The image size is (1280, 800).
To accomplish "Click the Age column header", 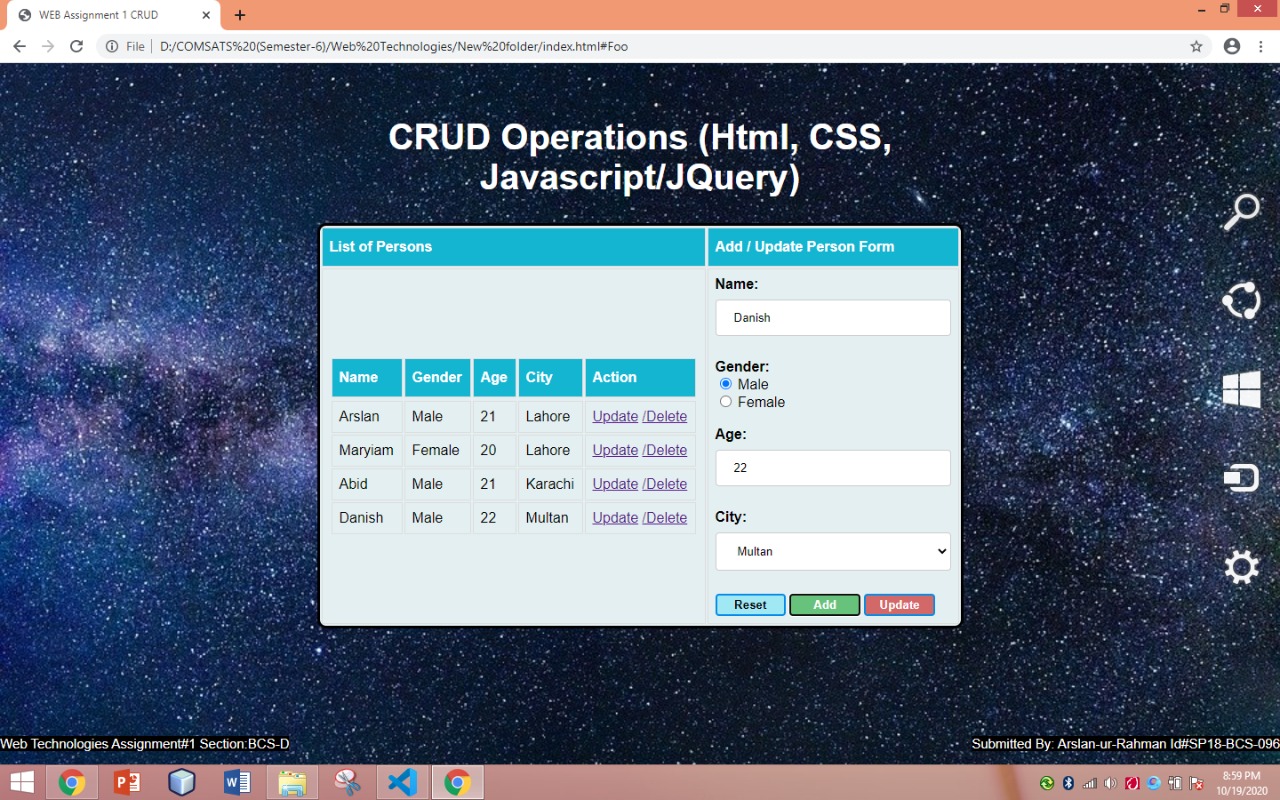I will click(x=494, y=378).
